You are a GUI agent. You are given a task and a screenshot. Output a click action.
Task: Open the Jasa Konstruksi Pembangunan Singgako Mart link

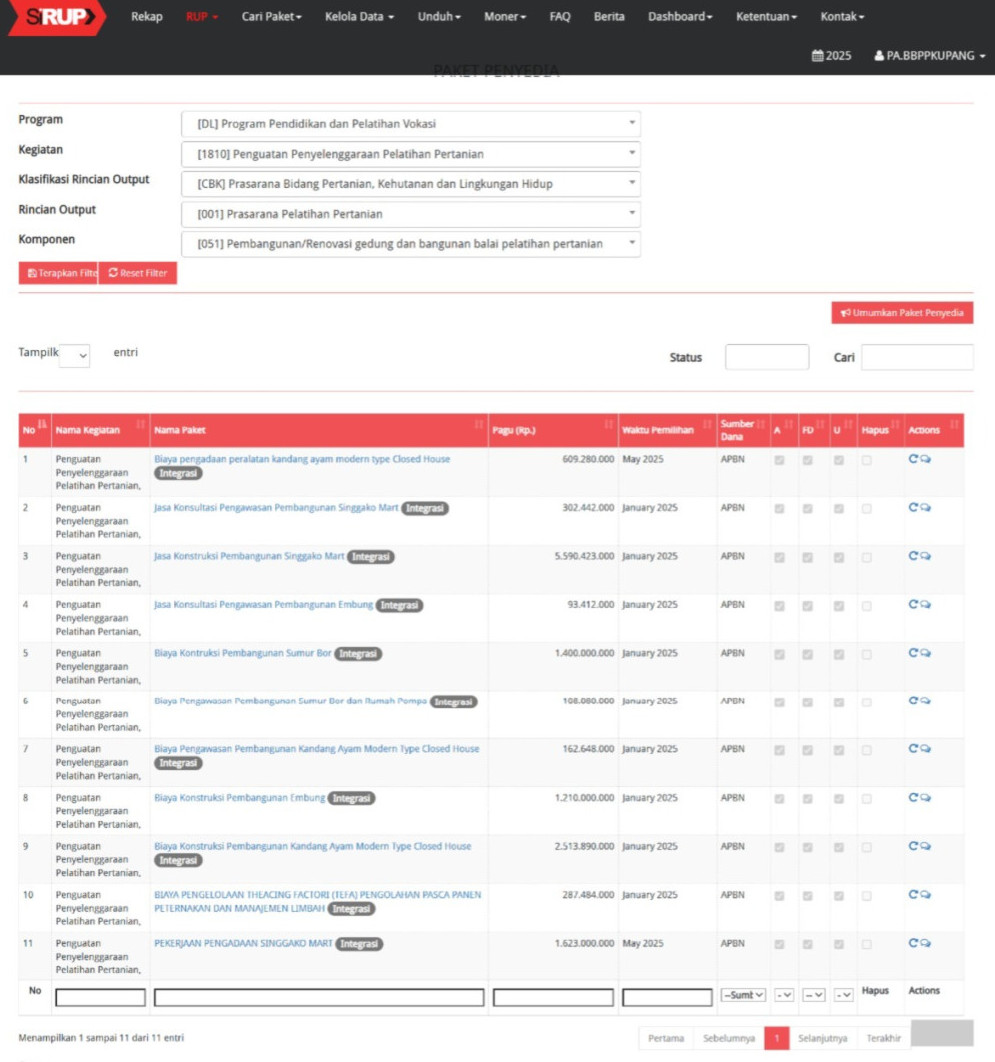(x=249, y=556)
